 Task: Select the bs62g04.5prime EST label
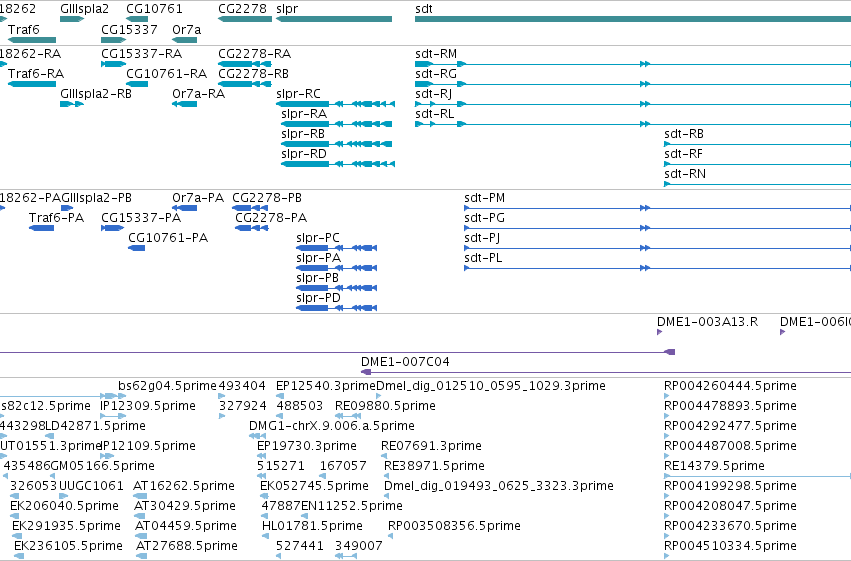(x=167, y=386)
